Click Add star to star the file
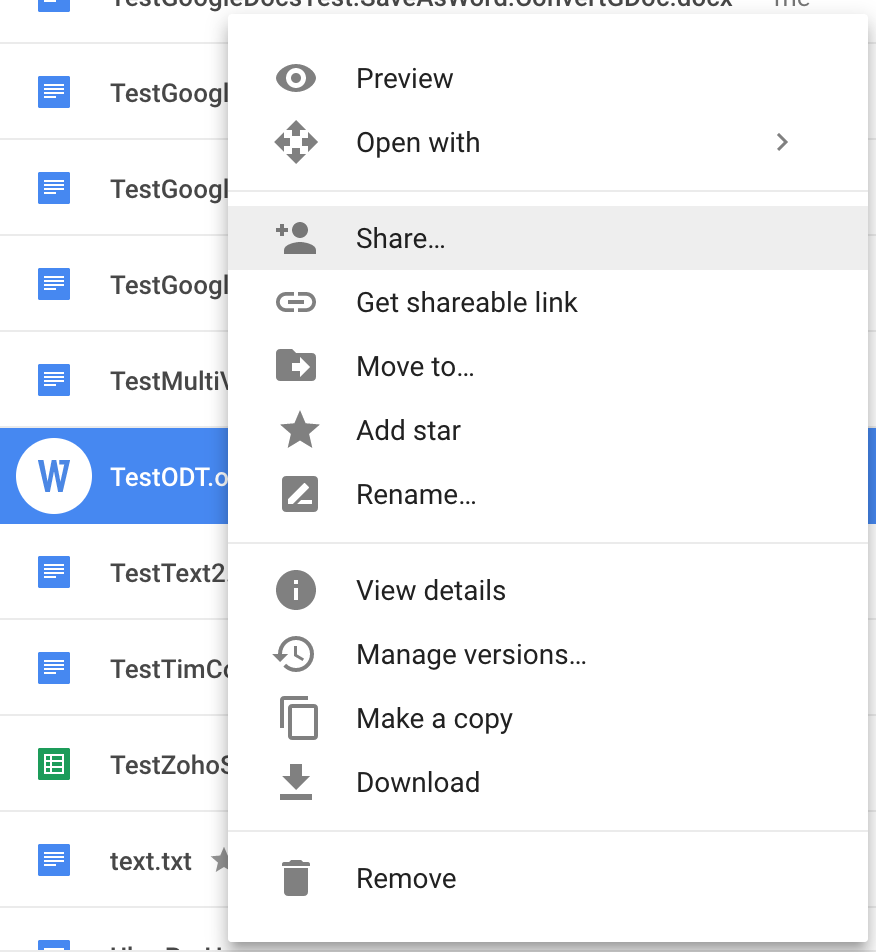The image size is (876, 952). [408, 430]
